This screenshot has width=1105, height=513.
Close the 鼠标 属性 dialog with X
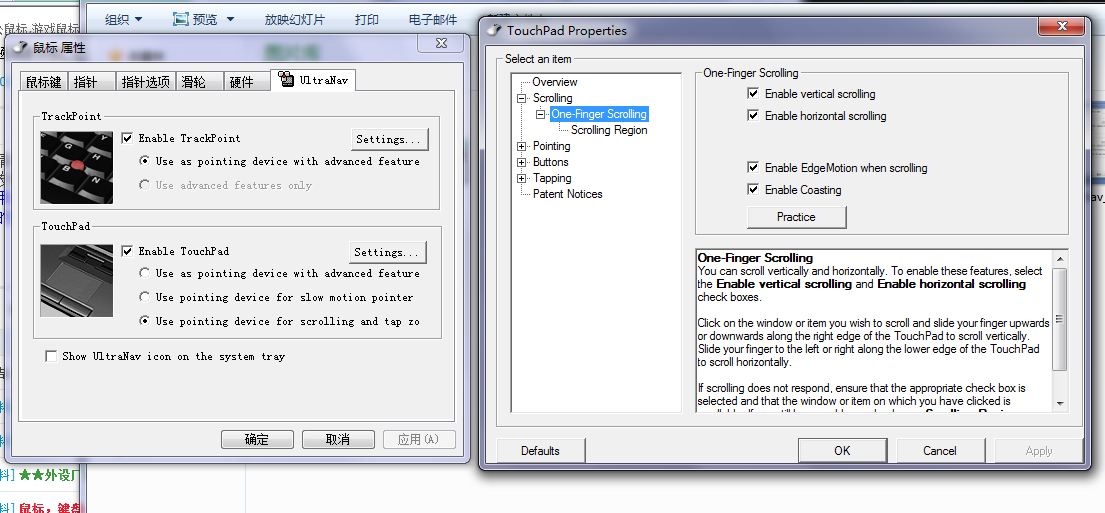tap(440, 43)
